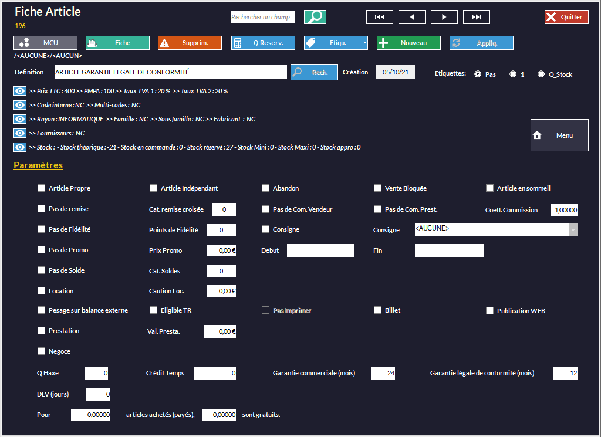Go to the previous article record
This screenshot has width=601, height=437.
[411, 17]
